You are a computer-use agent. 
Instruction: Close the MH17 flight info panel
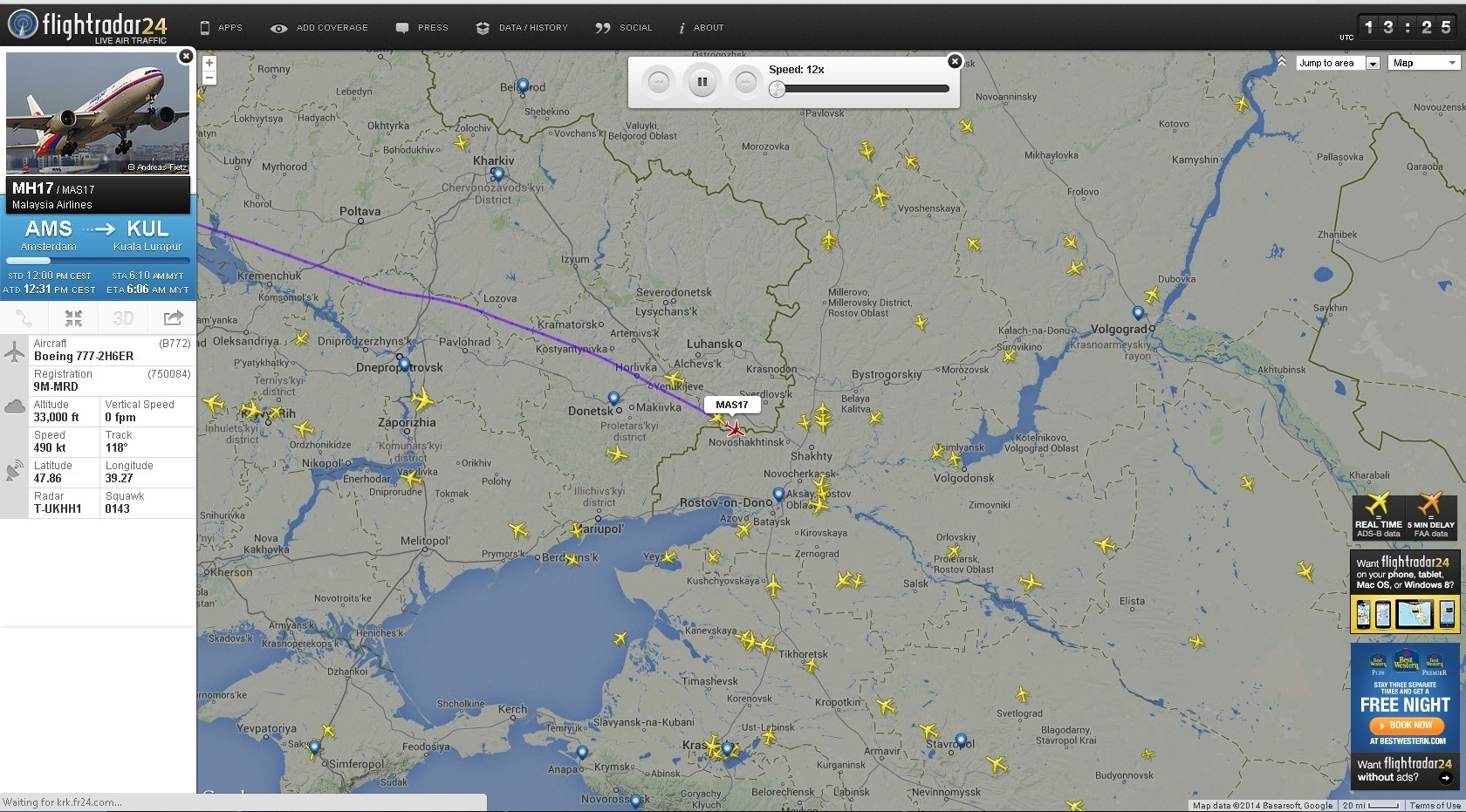coord(185,57)
